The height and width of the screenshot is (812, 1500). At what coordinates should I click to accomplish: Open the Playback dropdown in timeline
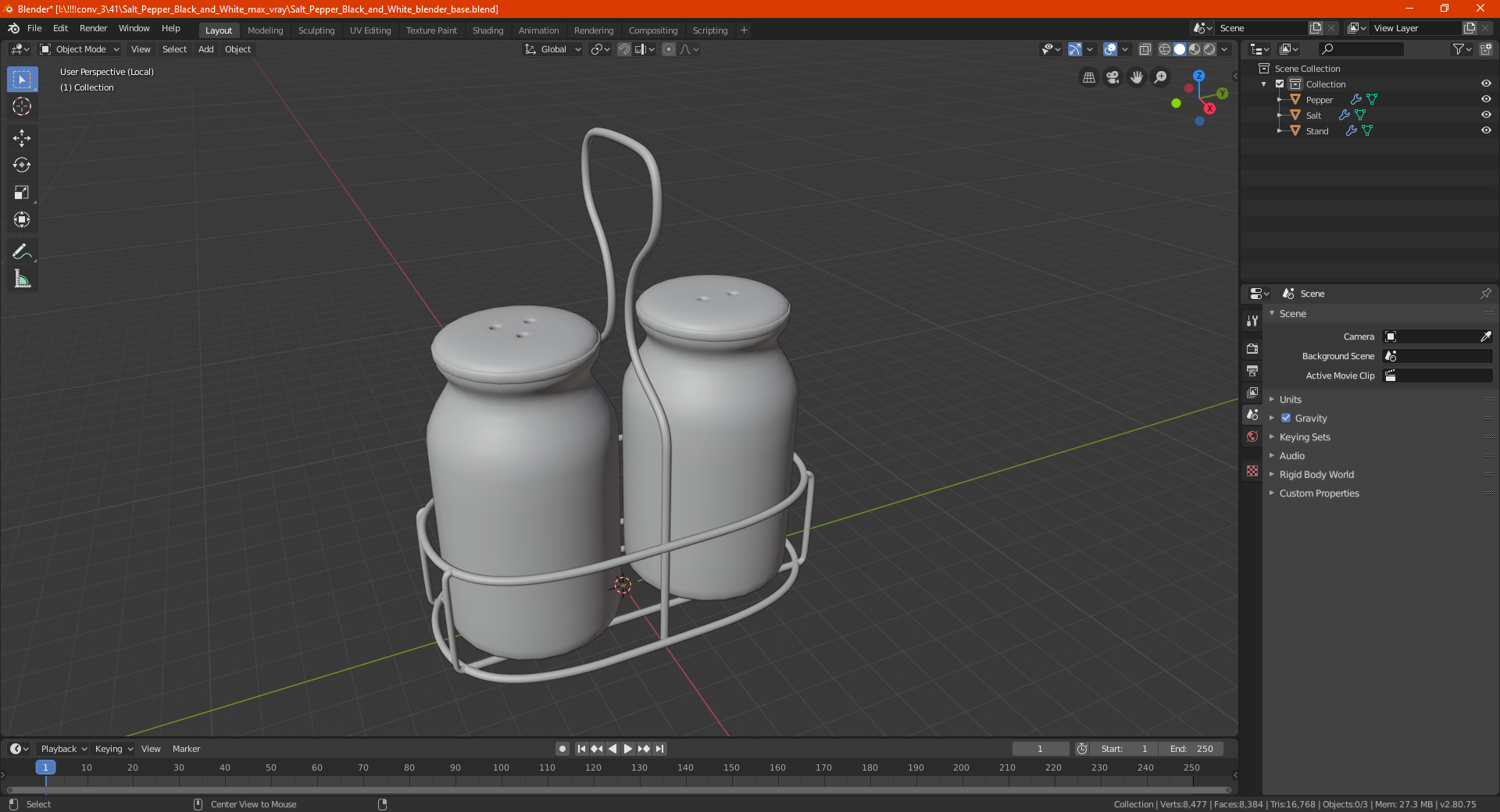63,749
